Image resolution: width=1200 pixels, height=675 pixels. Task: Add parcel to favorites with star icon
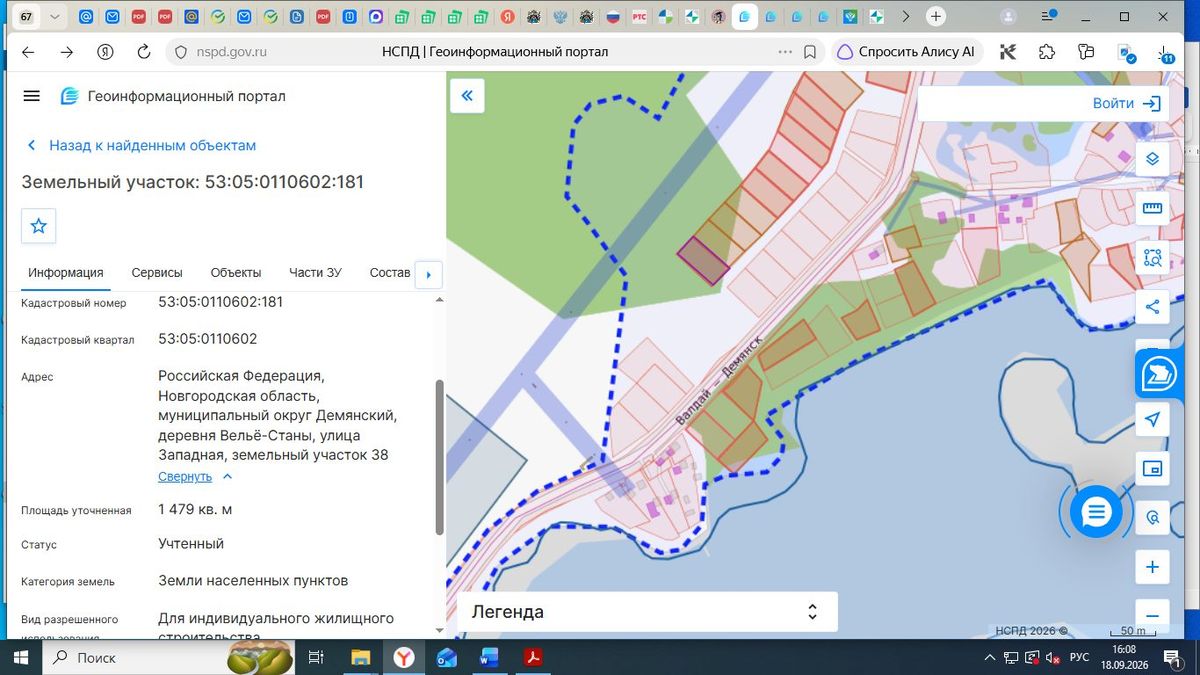[x=39, y=226]
